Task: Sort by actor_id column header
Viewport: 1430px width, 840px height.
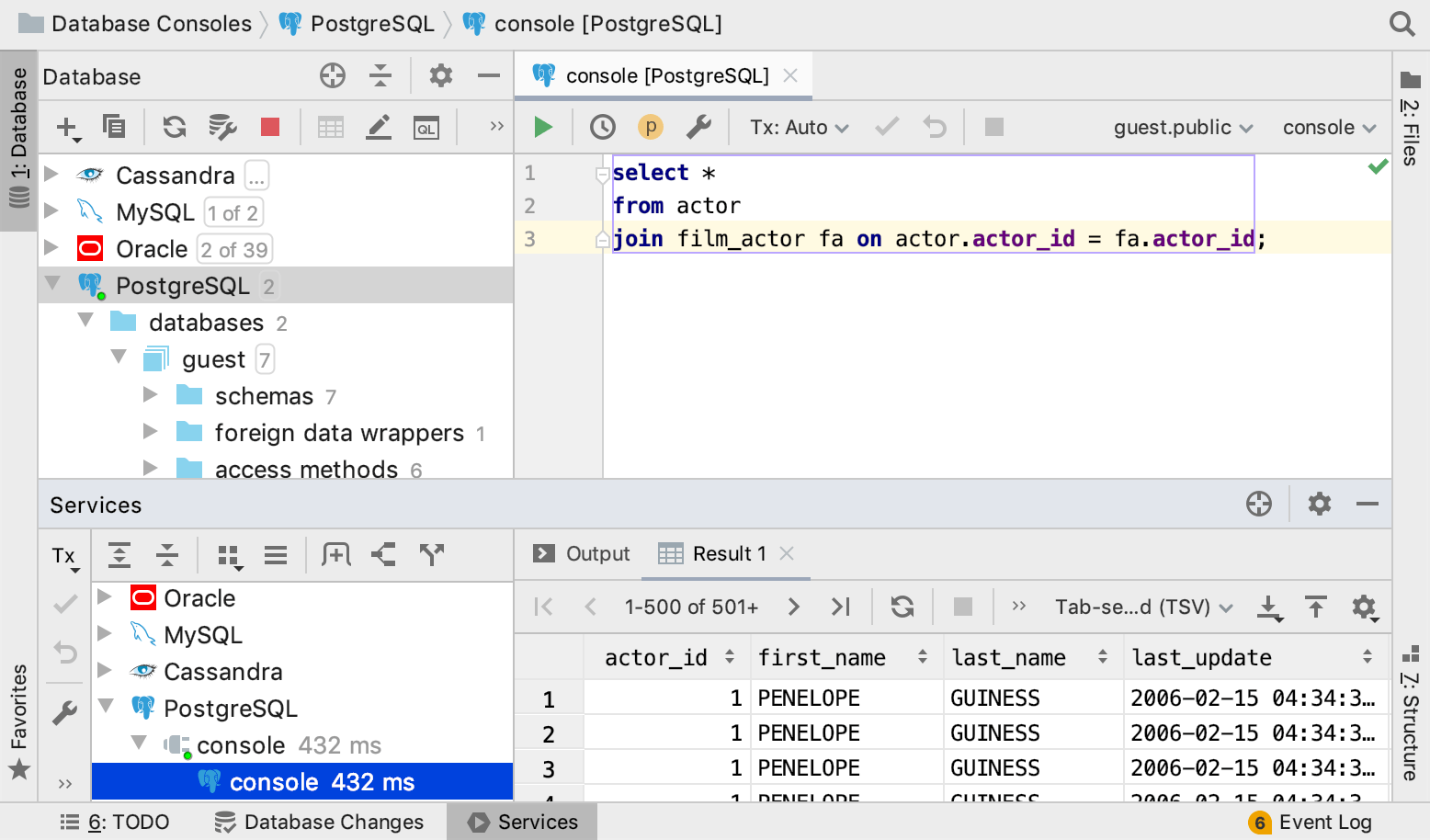Action: point(667,657)
